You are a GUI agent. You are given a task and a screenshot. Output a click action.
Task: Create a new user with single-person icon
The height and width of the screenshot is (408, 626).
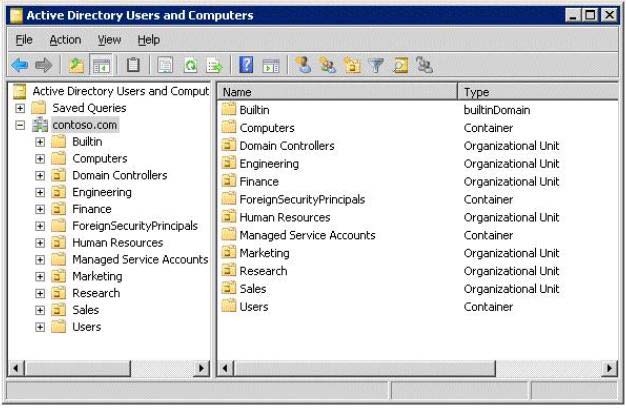(x=303, y=65)
